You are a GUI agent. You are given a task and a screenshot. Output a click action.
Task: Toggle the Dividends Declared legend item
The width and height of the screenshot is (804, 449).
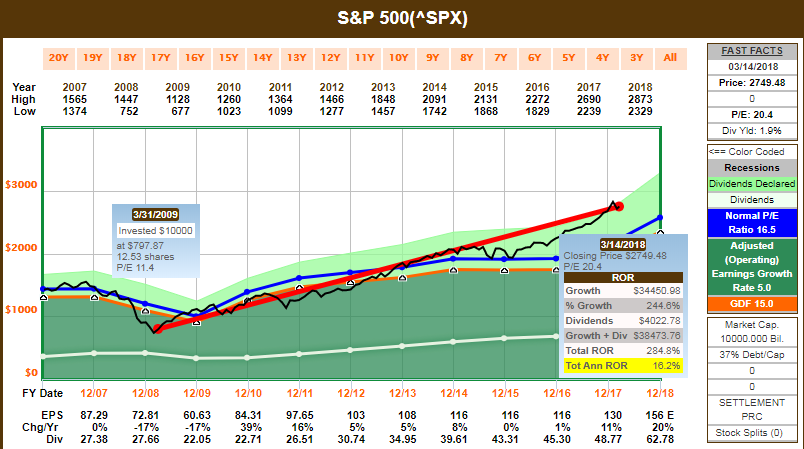point(752,183)
